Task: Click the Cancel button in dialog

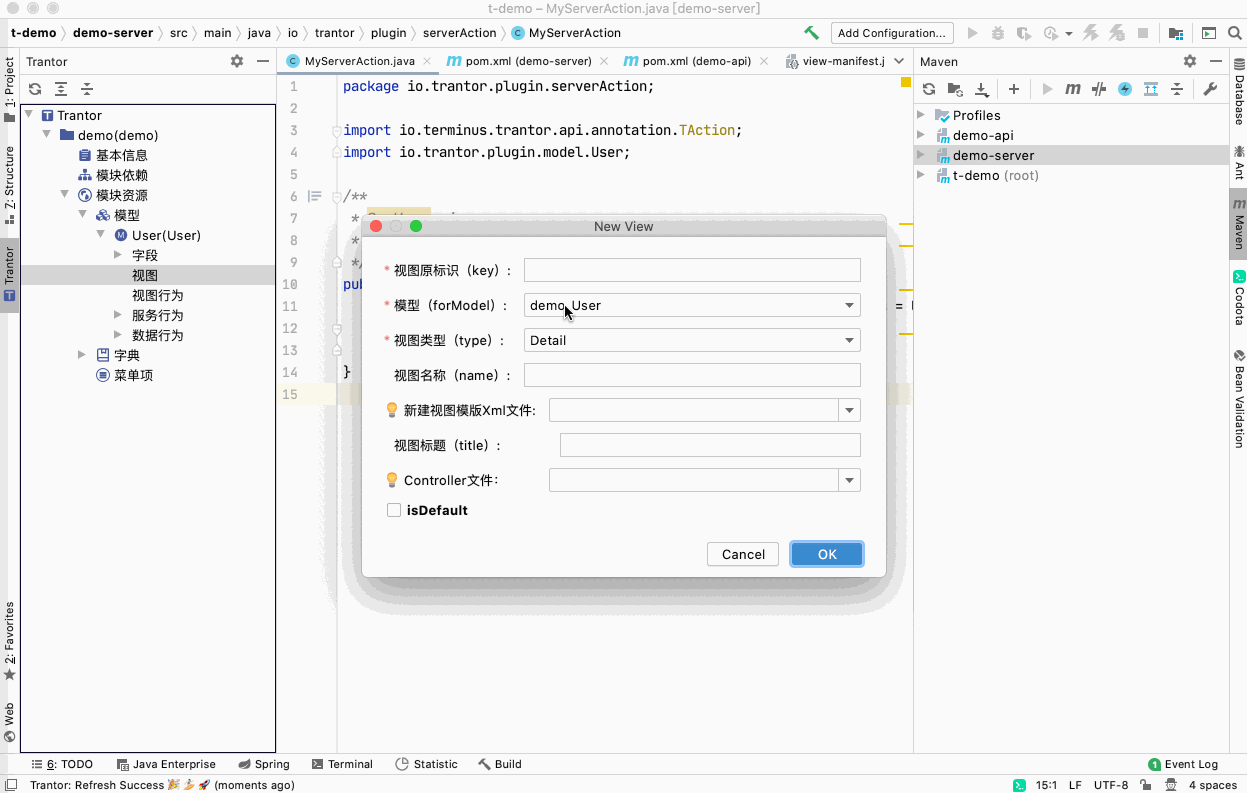Action: pyautogui.click(x=744, y=554)
